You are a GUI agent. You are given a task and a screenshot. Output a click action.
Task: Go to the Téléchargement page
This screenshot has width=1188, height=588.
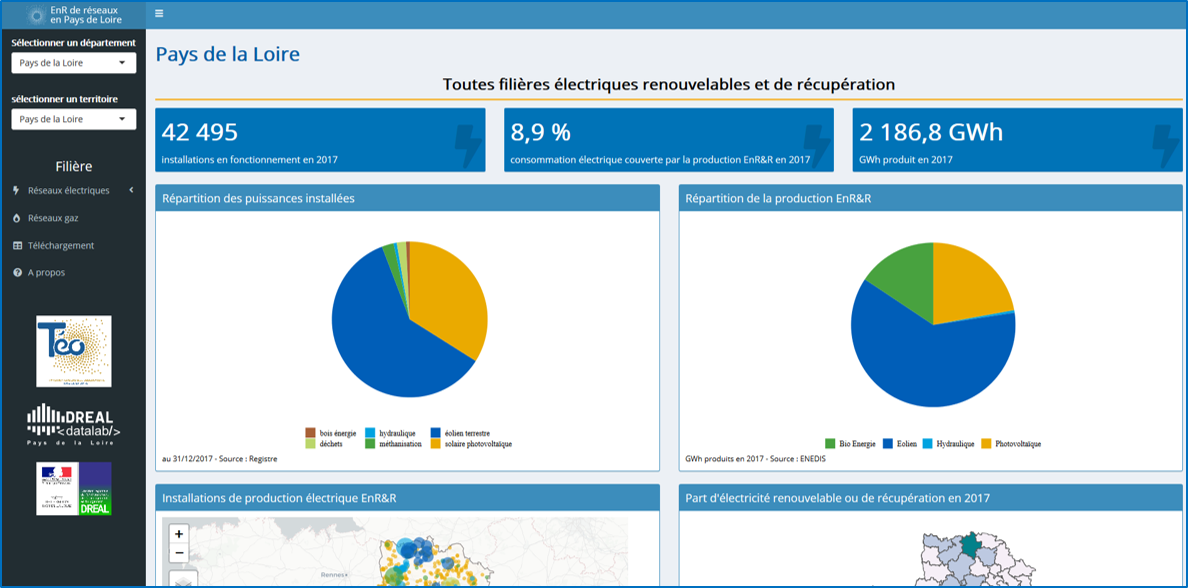60,245
